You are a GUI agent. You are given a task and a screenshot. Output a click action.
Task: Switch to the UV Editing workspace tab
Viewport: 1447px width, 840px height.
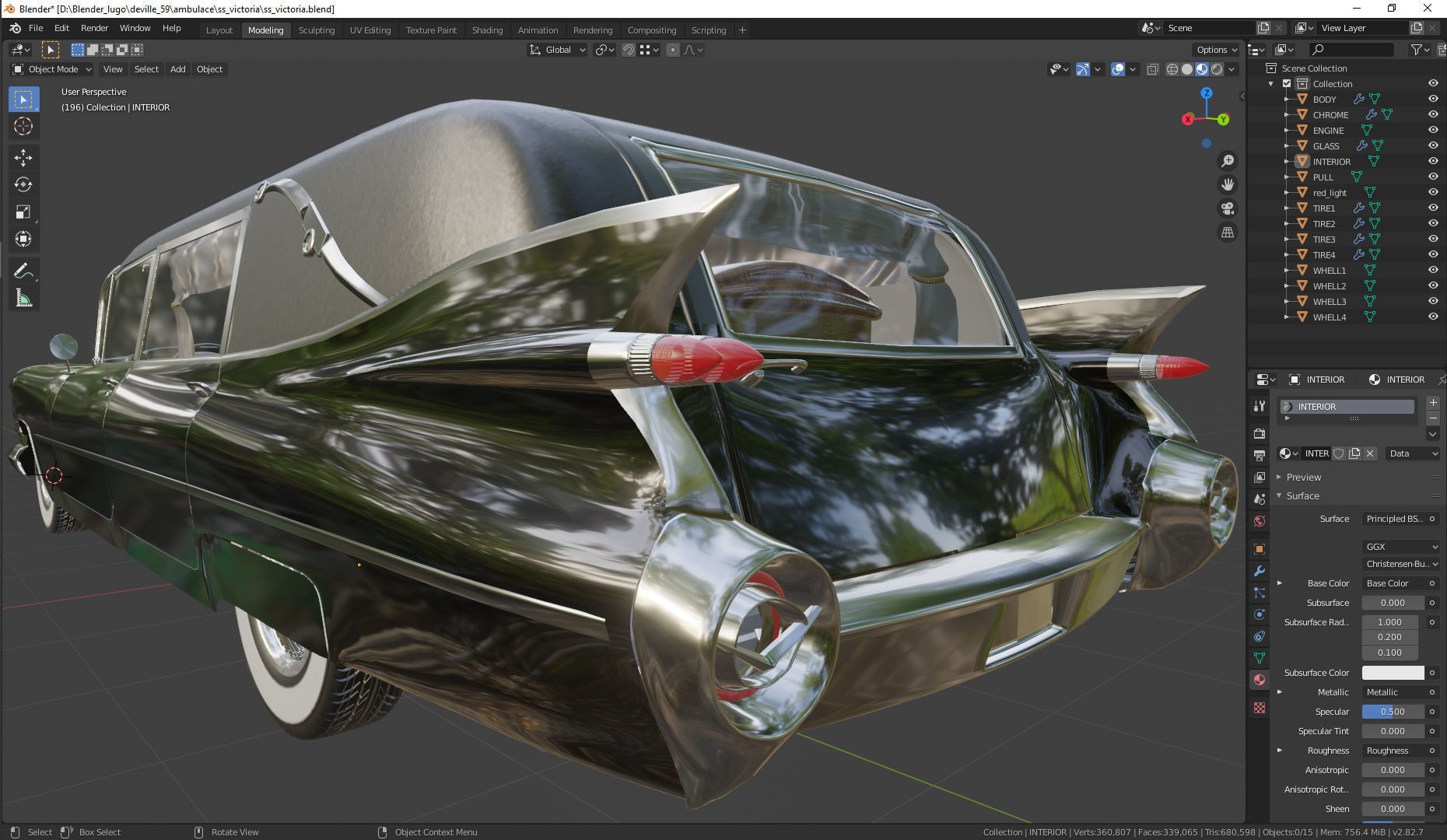[370, 30]
